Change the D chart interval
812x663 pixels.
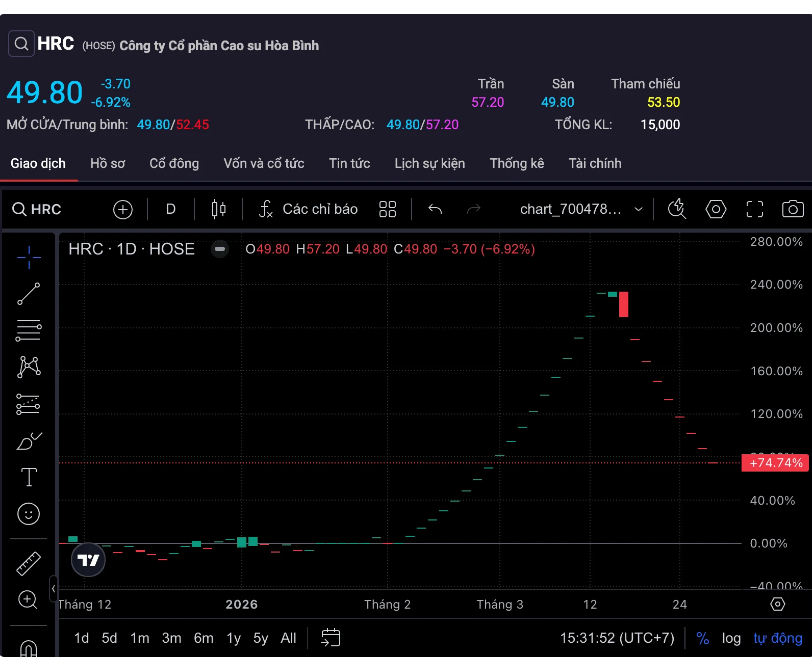(x=170, y=209)
